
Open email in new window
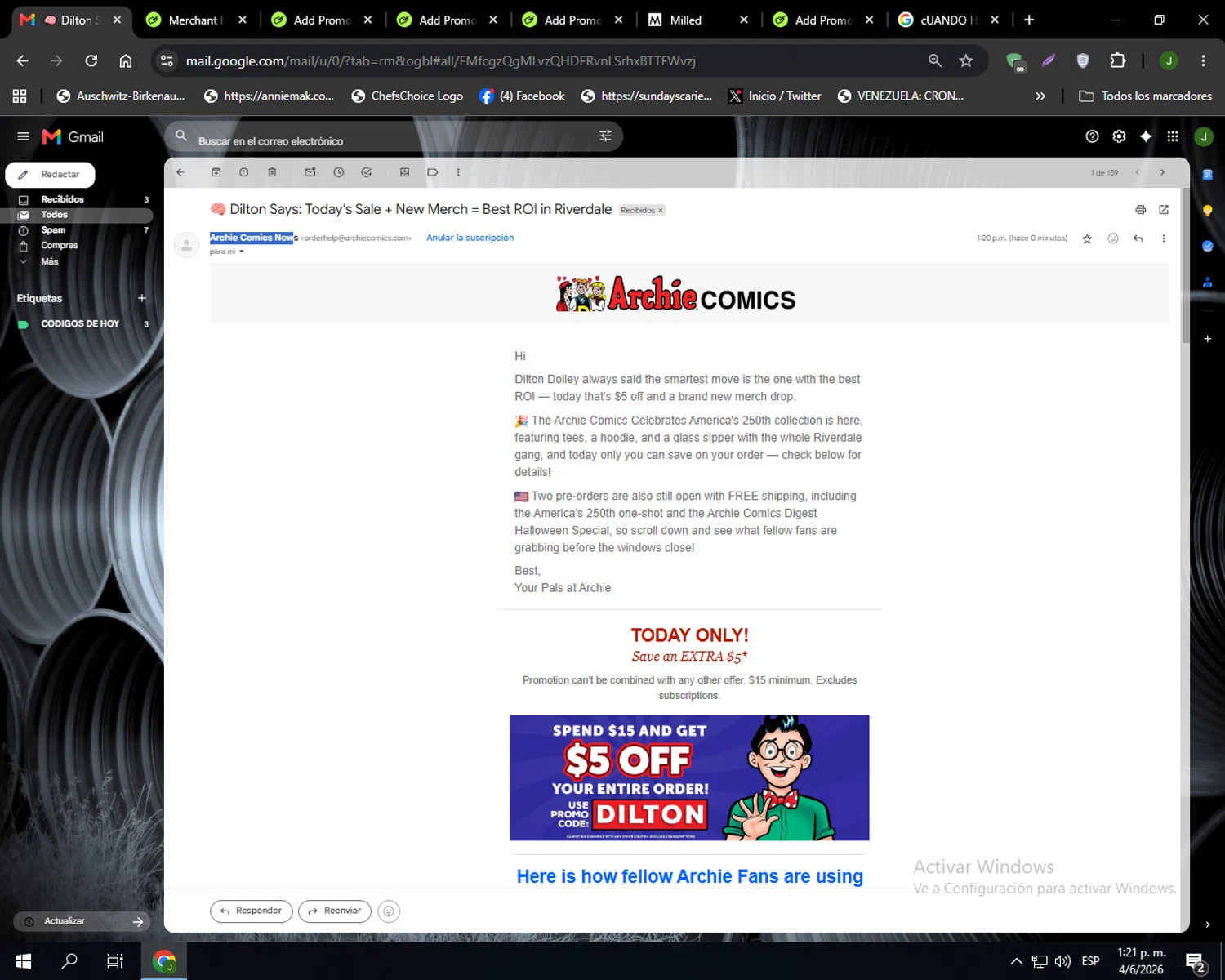(1164, 210)
